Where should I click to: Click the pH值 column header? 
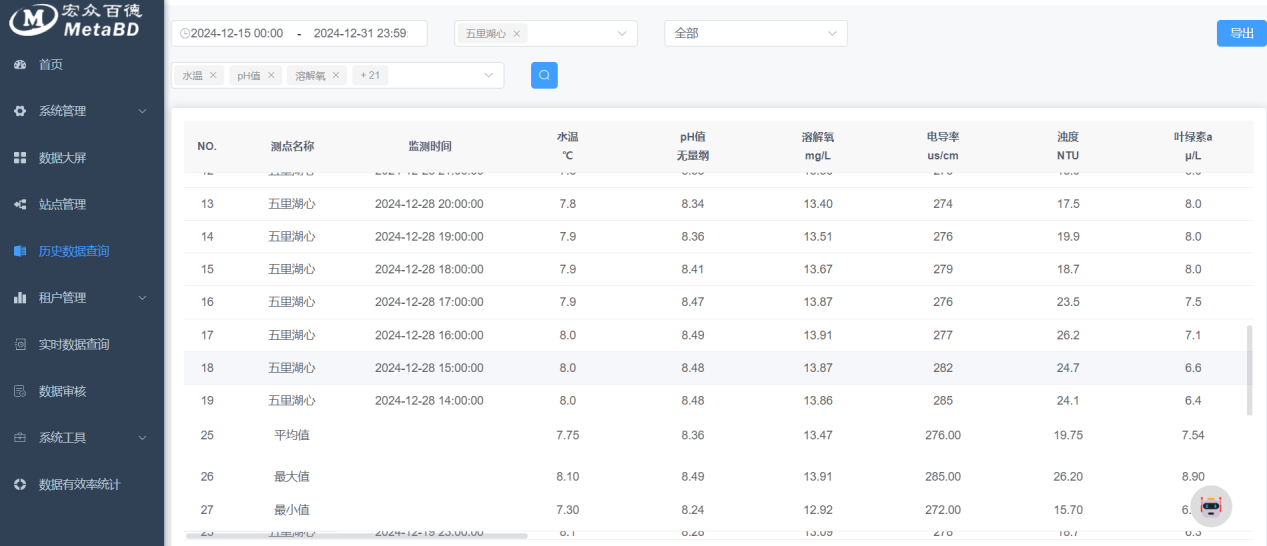(693, 146)
